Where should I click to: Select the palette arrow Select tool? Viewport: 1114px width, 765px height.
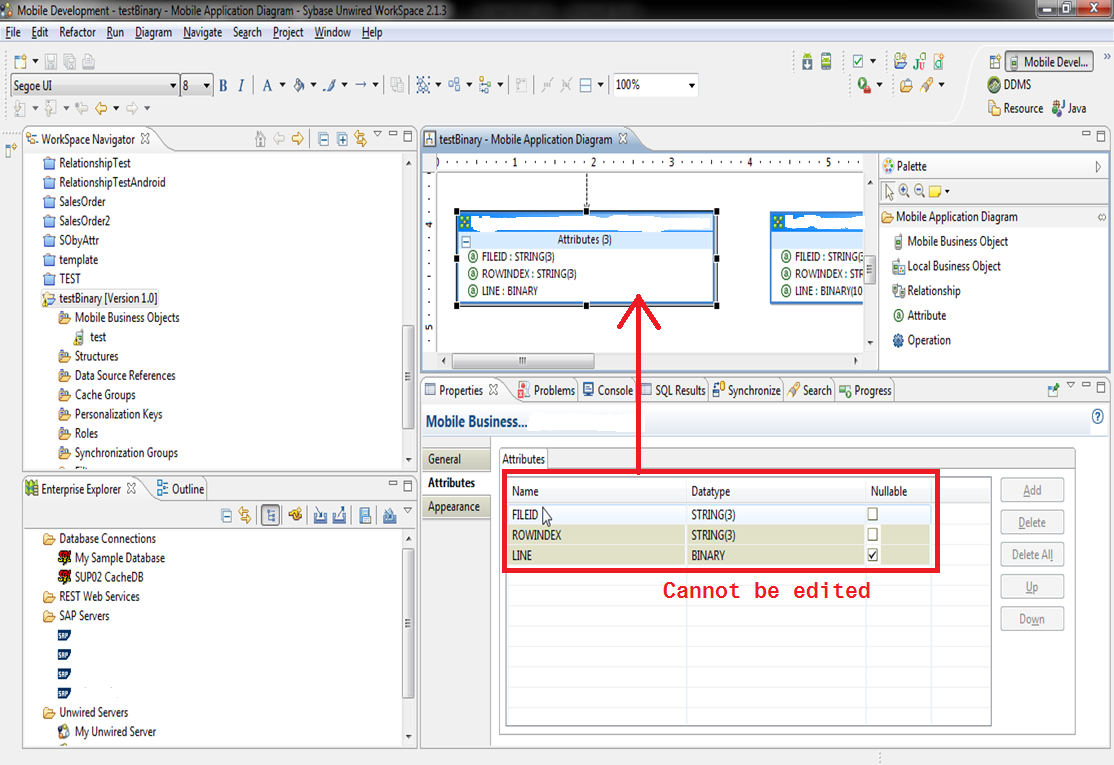click(889, 191)
